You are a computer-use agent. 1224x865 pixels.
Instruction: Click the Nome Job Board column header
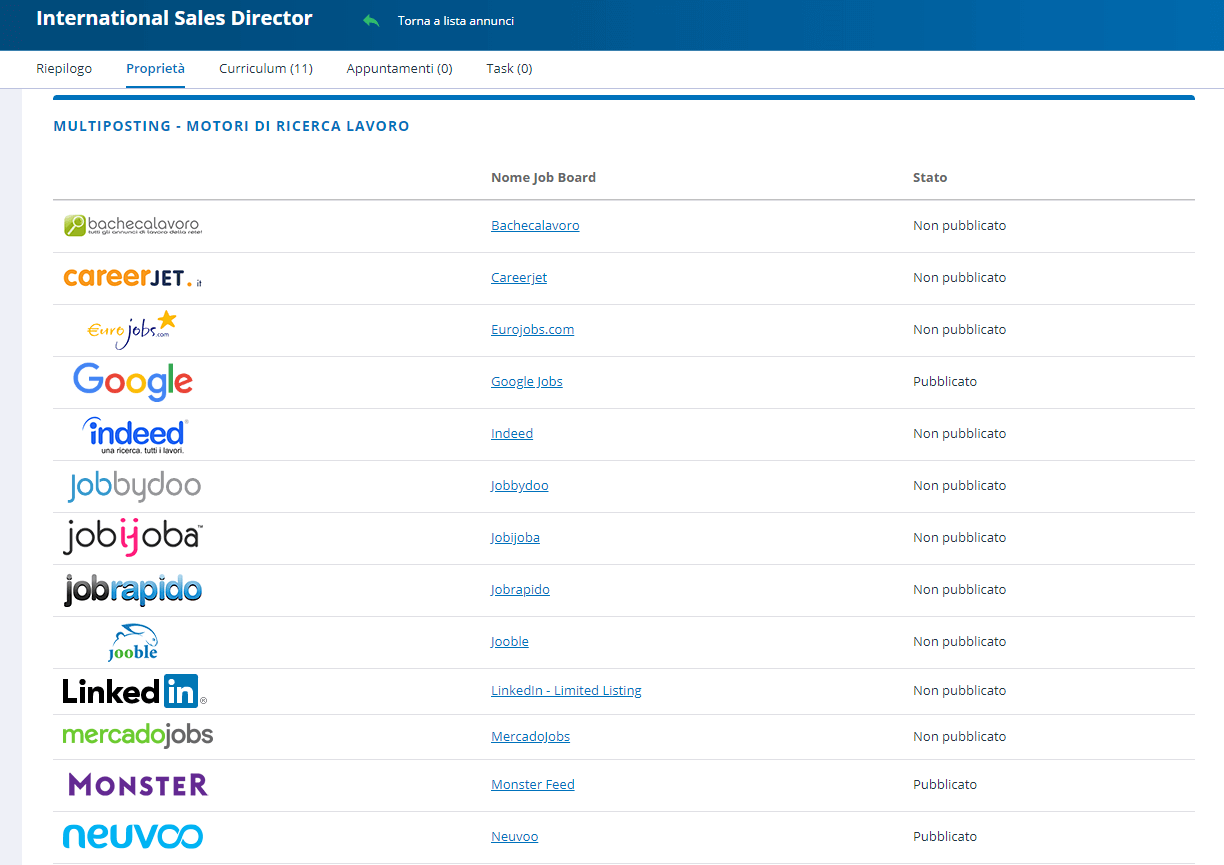[543, 178]
